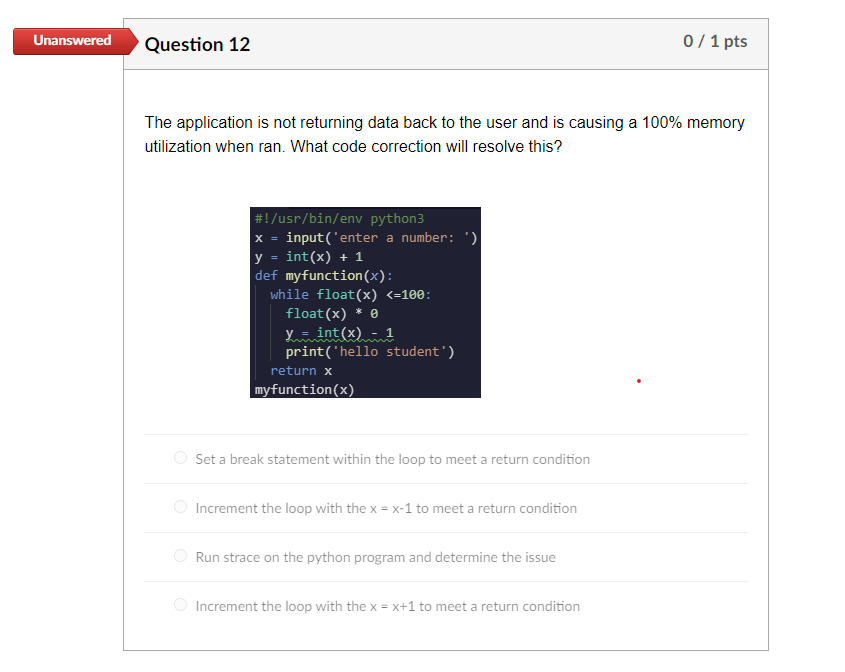Select the radio button for the break statement answer
845x672 pixels.
(x=180, y=457)
